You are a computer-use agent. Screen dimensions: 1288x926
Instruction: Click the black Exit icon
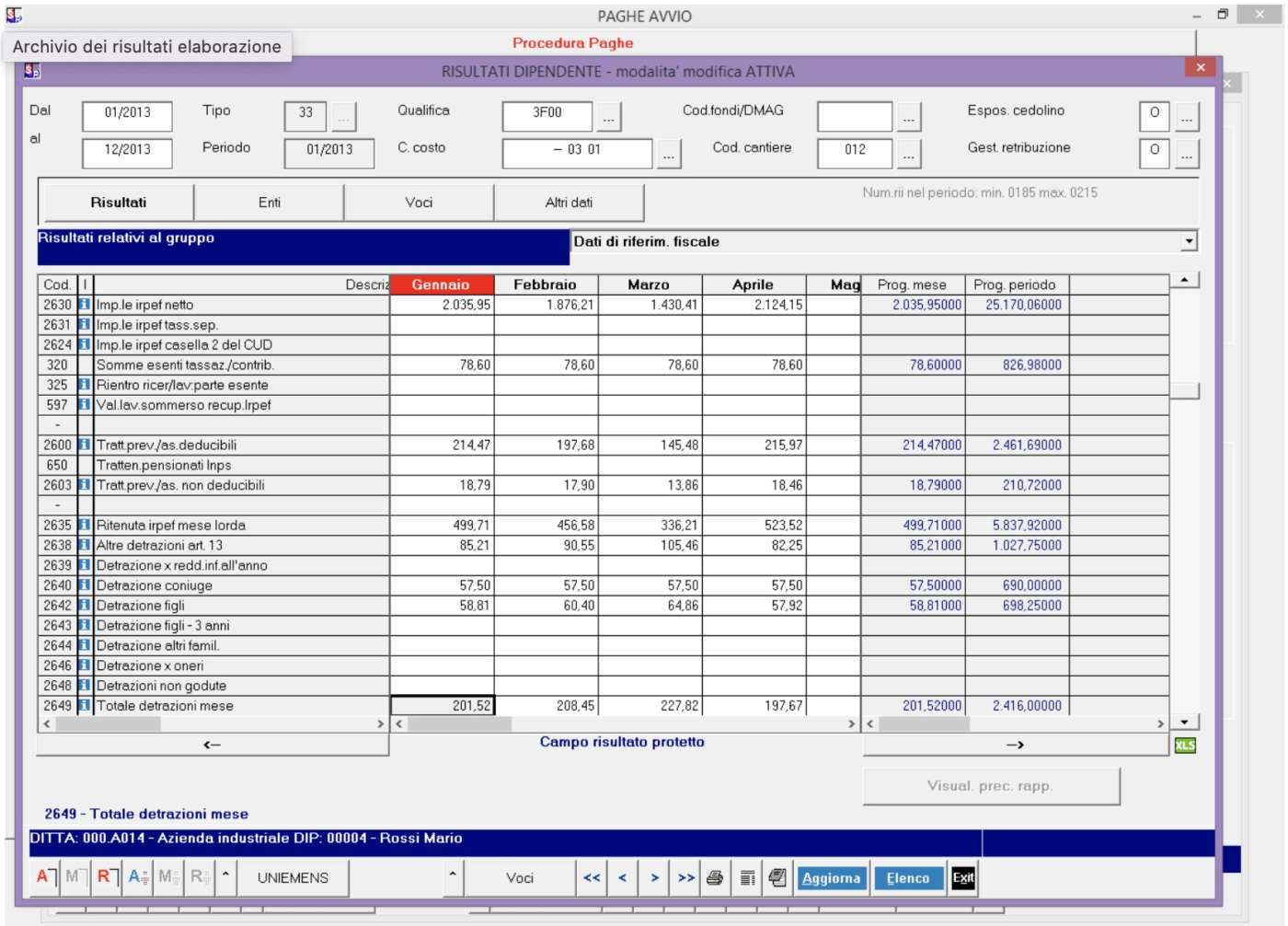[962, 878]
